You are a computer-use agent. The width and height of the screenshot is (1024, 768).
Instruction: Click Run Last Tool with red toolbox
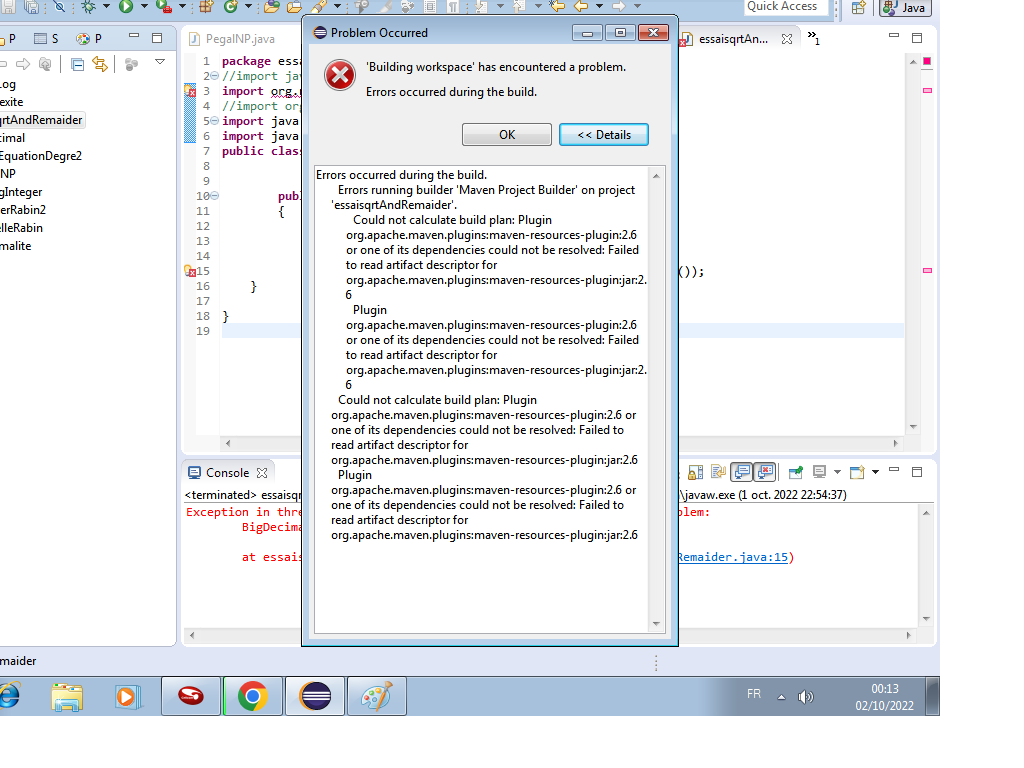click(x=164, y=7)
